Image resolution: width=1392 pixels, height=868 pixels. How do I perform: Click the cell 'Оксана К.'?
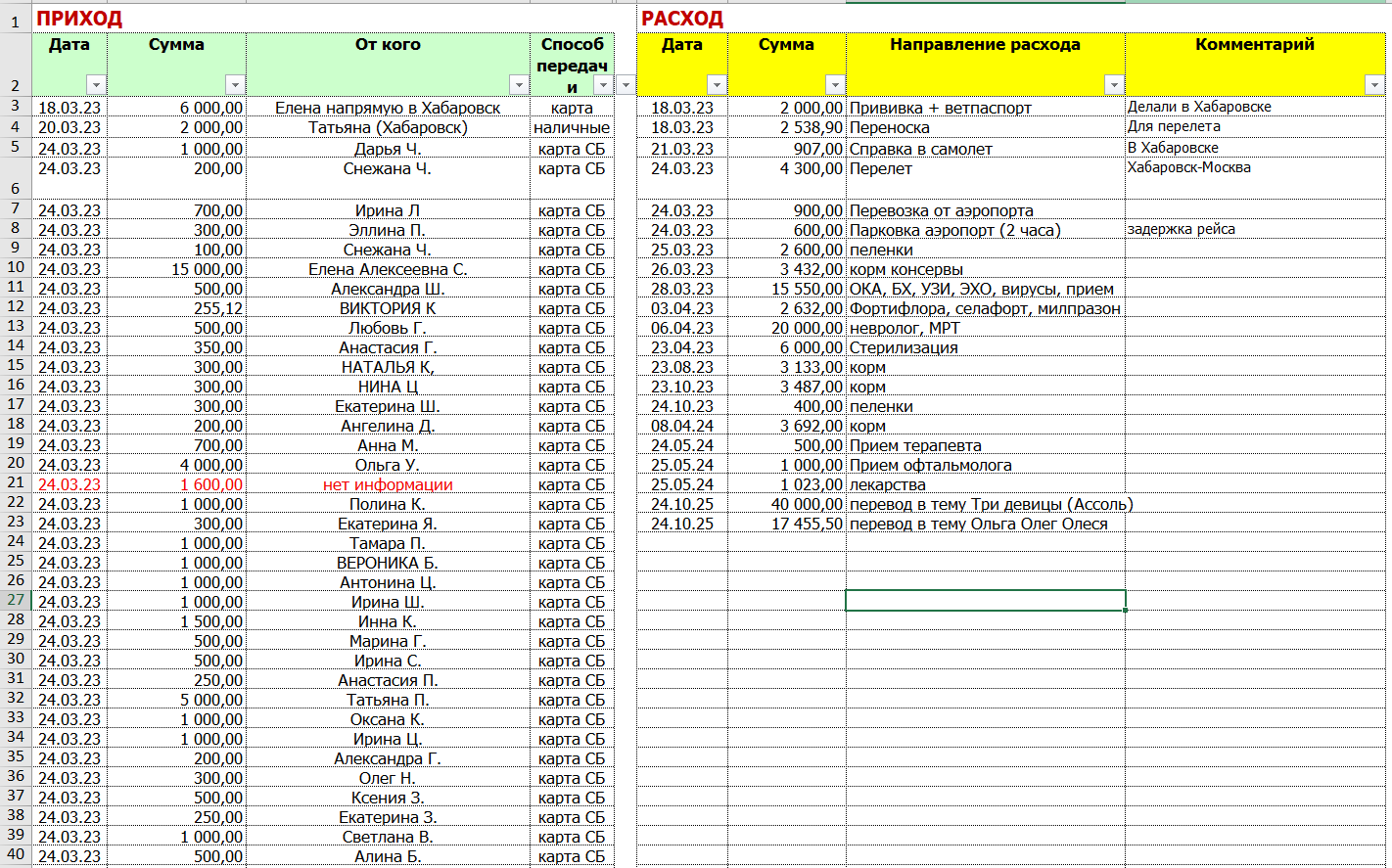[388, 719]
